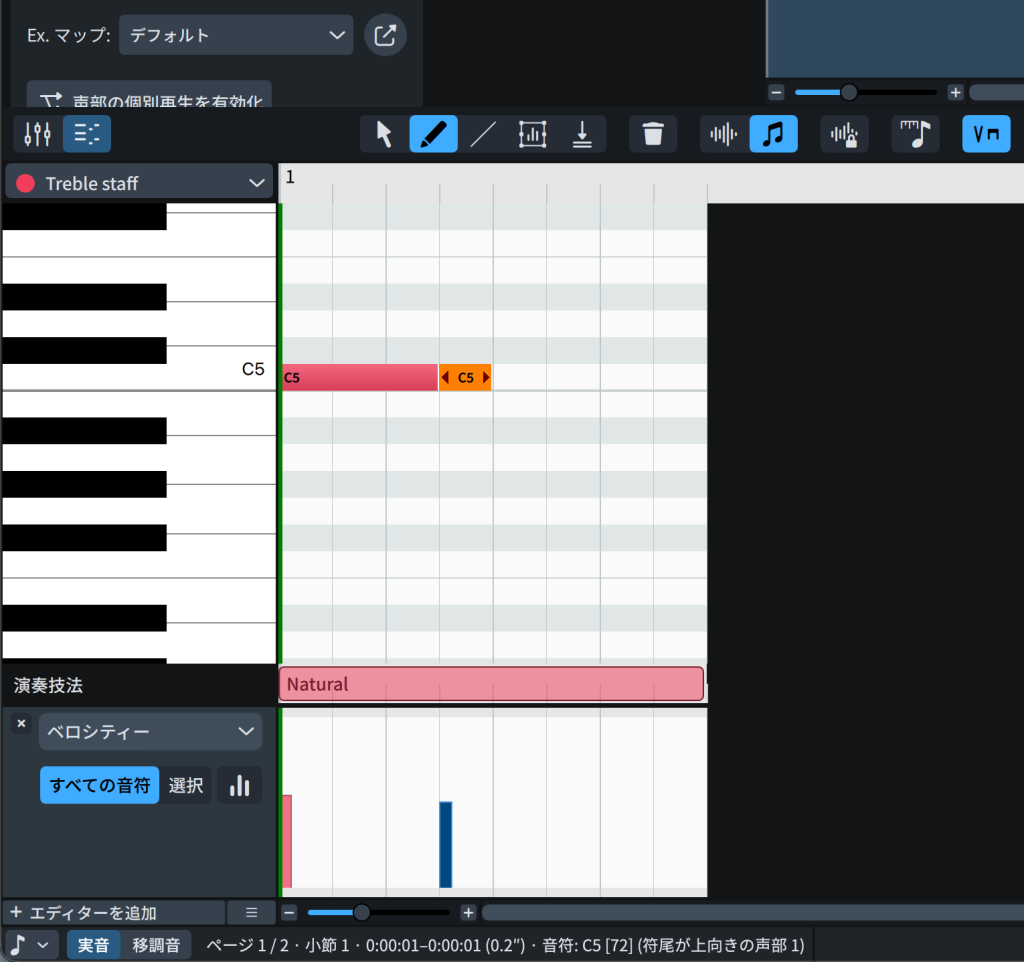This screenshot has height=962, width=1024.
Task: Switch to 実音 concert pitch
Action: pos(94,945)
